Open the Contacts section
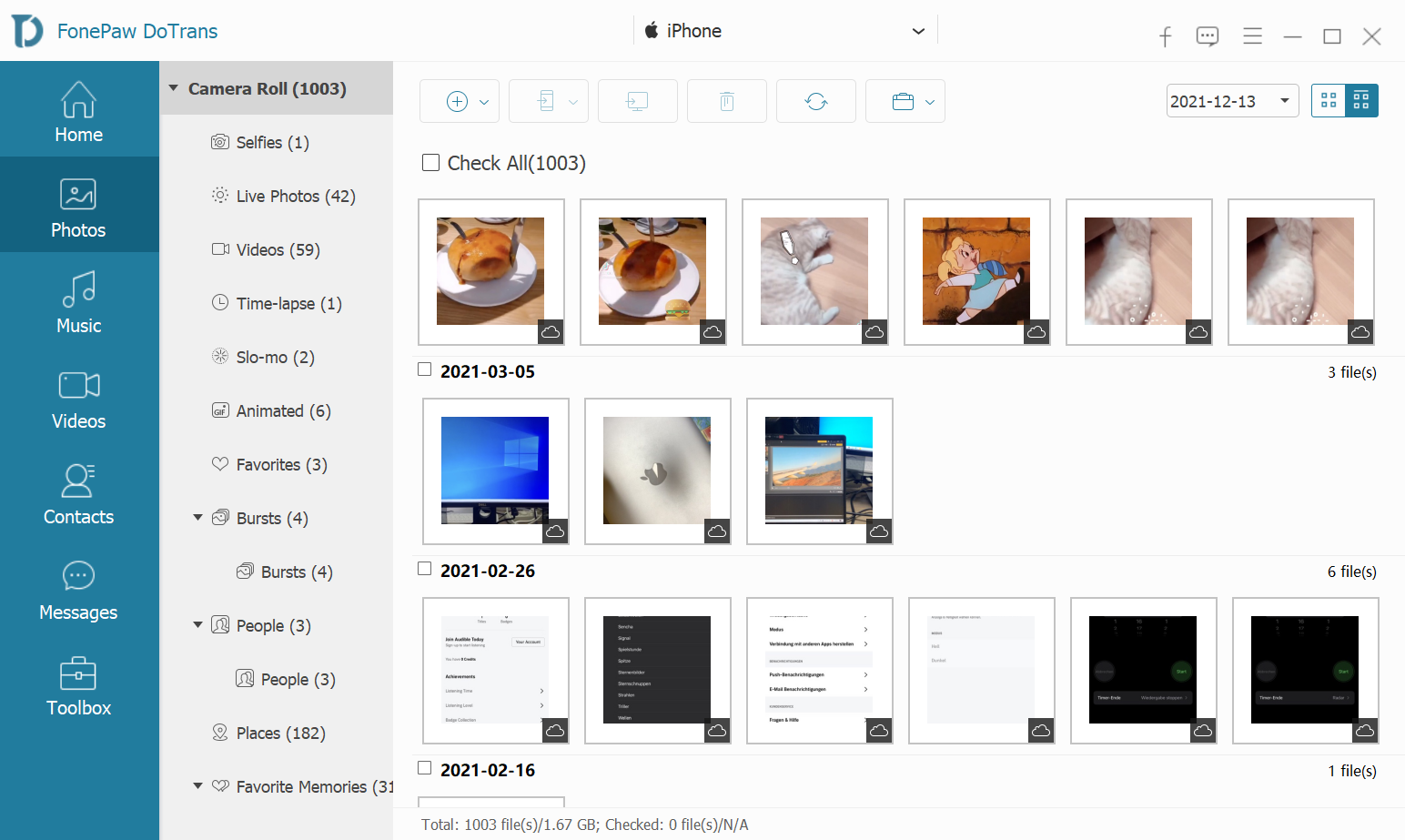Viewport: 1405px width, 840px height. (79, 491)
